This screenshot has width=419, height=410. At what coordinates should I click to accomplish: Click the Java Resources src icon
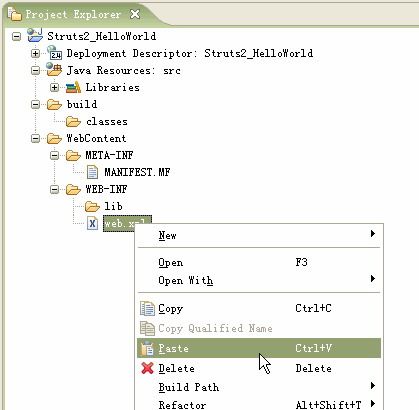[54, 70]
